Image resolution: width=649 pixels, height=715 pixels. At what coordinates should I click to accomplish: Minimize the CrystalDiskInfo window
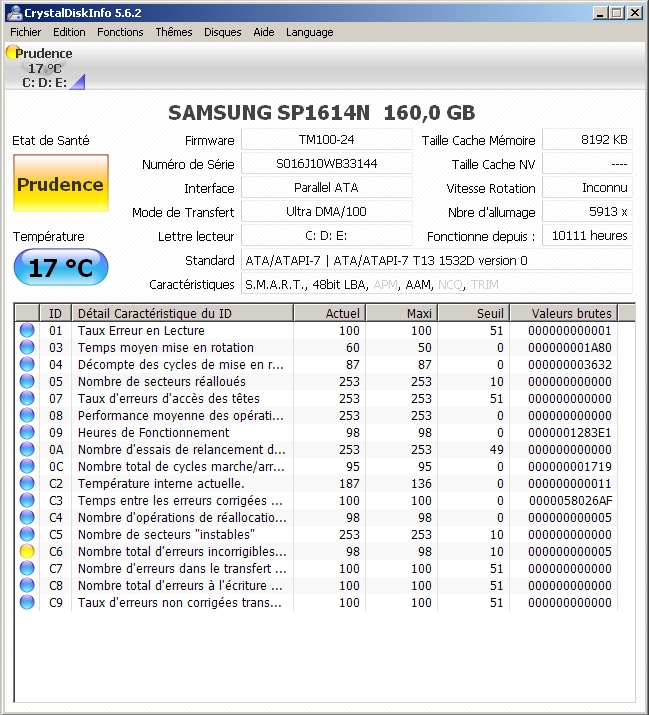tap(600, 12)
